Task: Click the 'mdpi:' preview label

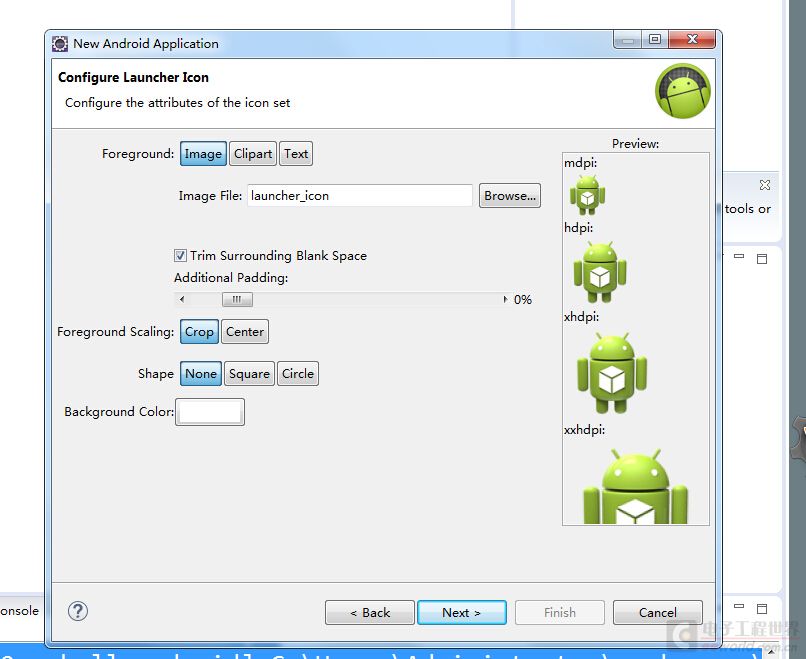Action: coord(580,163)
